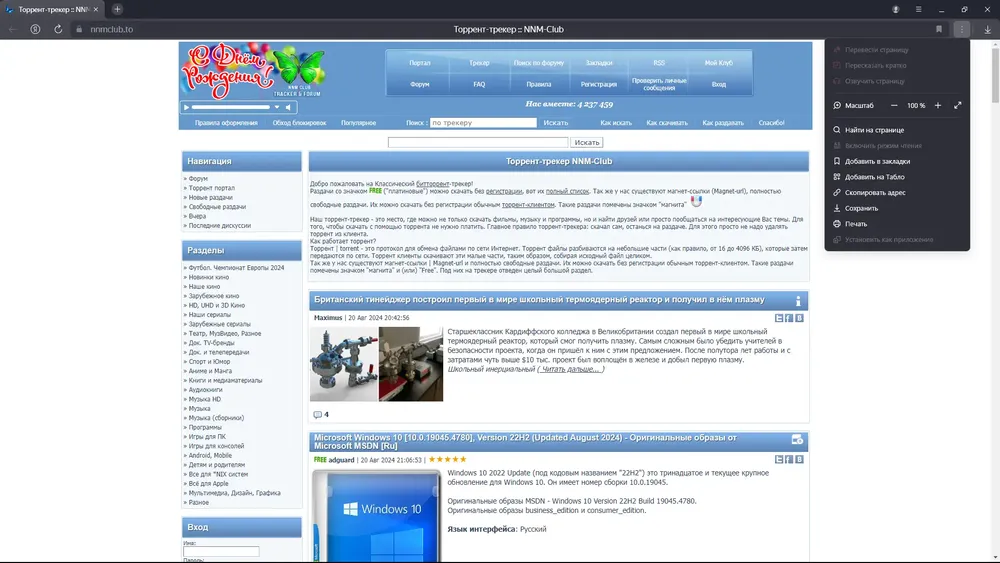Follow the 'Читать дальше...' link
This screenshot has height=563, width=1000.
click(x=570, y=369)
